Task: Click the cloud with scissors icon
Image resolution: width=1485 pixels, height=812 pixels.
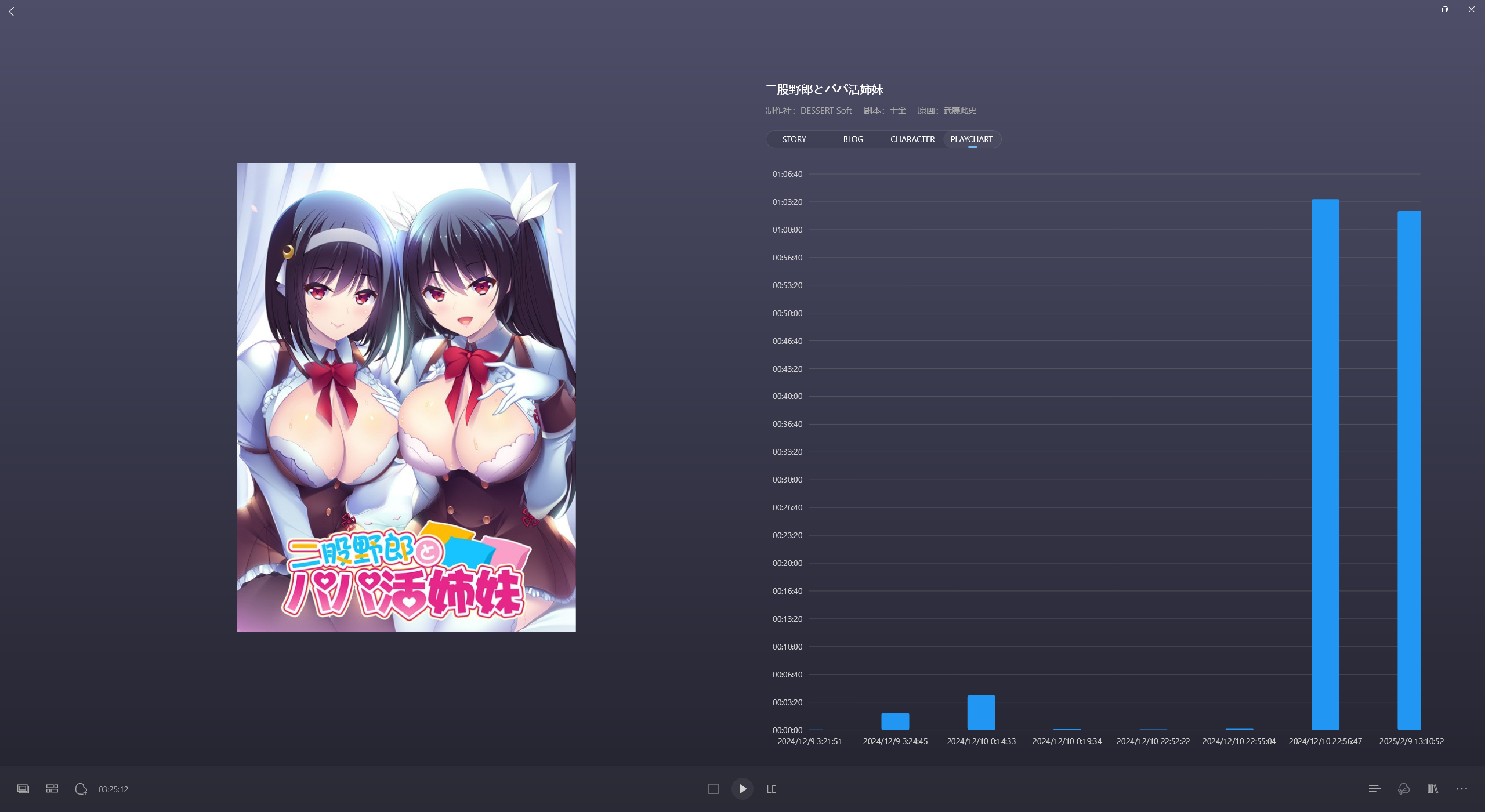Action: pos(1403,789)
